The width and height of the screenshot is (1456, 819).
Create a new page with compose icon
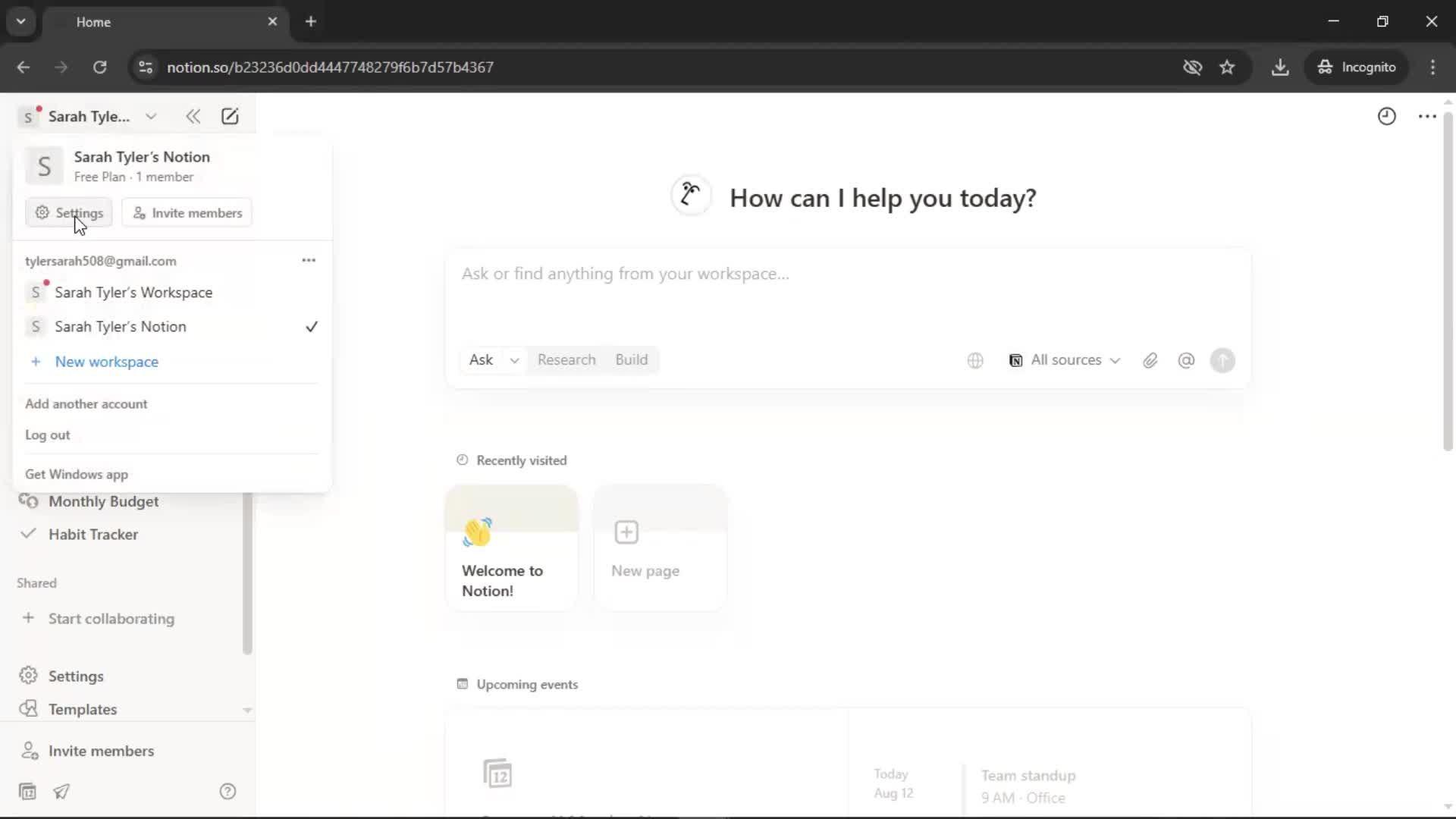tap(230, 116)
